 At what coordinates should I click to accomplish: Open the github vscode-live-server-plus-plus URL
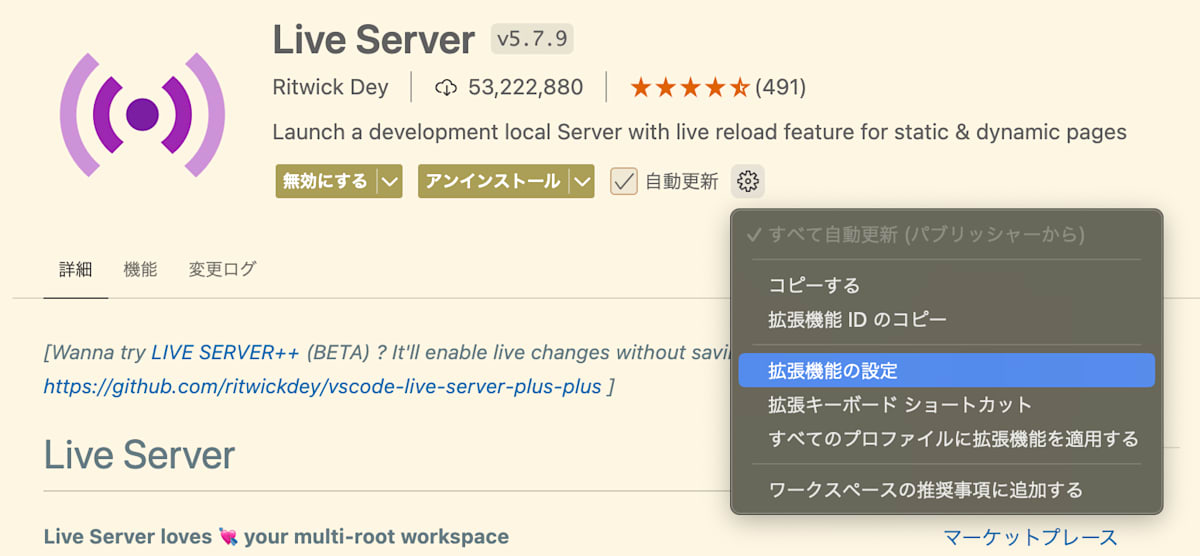pos(323,386)
